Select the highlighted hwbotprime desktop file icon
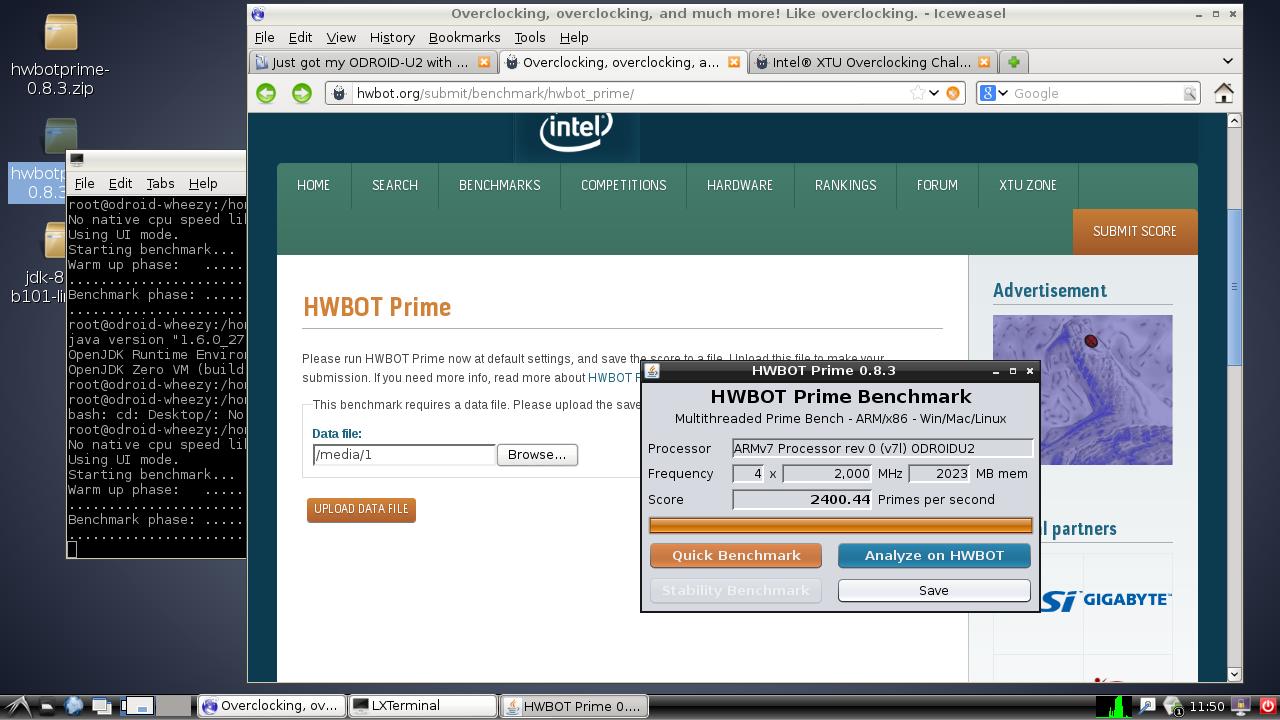Image resolution: width=1280 pixels, height=720 pixels. [40, 160]
